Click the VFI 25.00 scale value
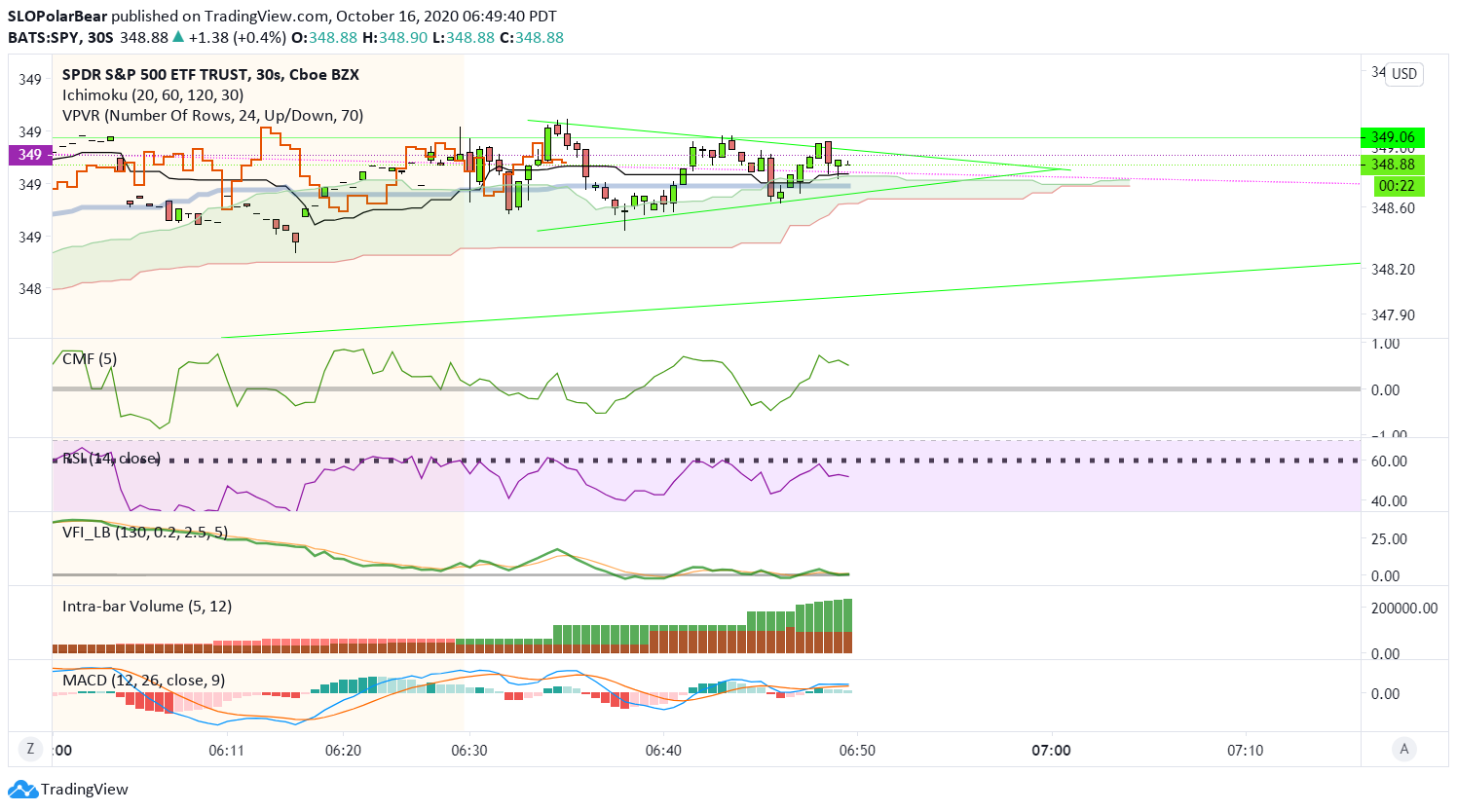Viewport: 1457px width, 812px height. tap(1389, 538)
